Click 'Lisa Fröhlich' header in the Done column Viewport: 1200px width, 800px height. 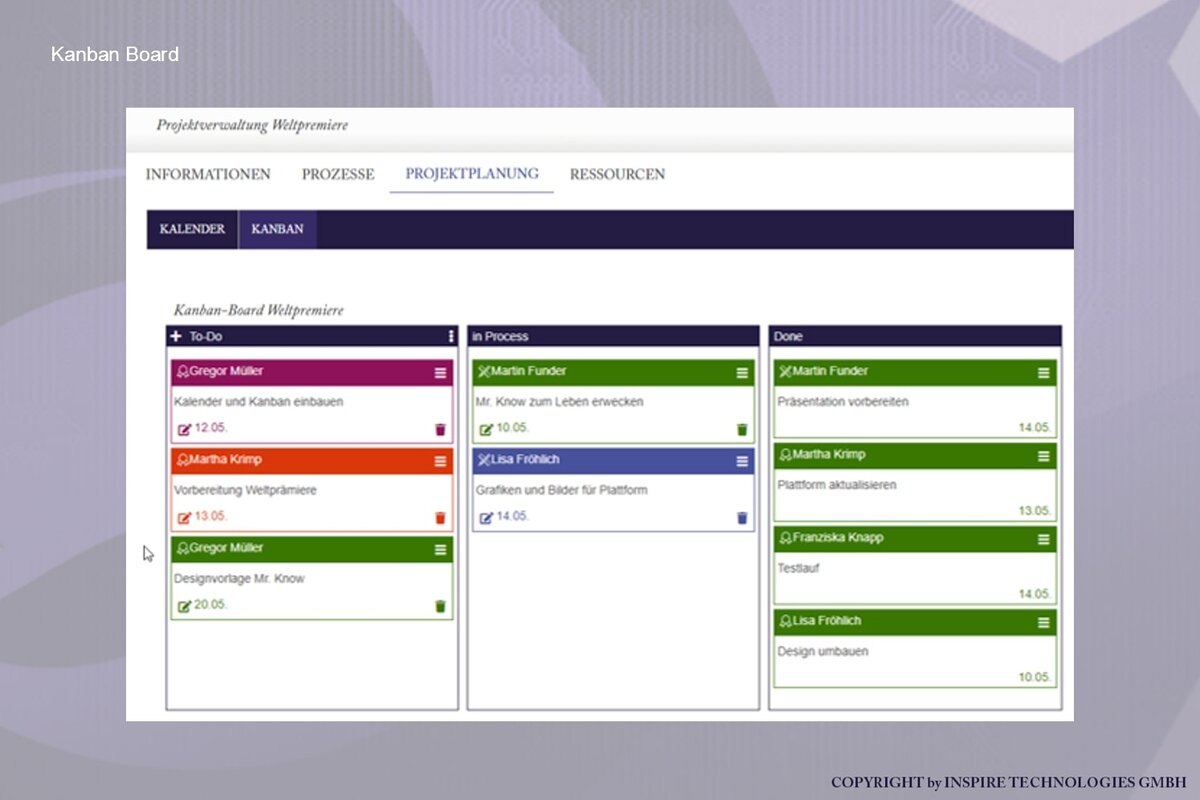click(x=915, y=621)
